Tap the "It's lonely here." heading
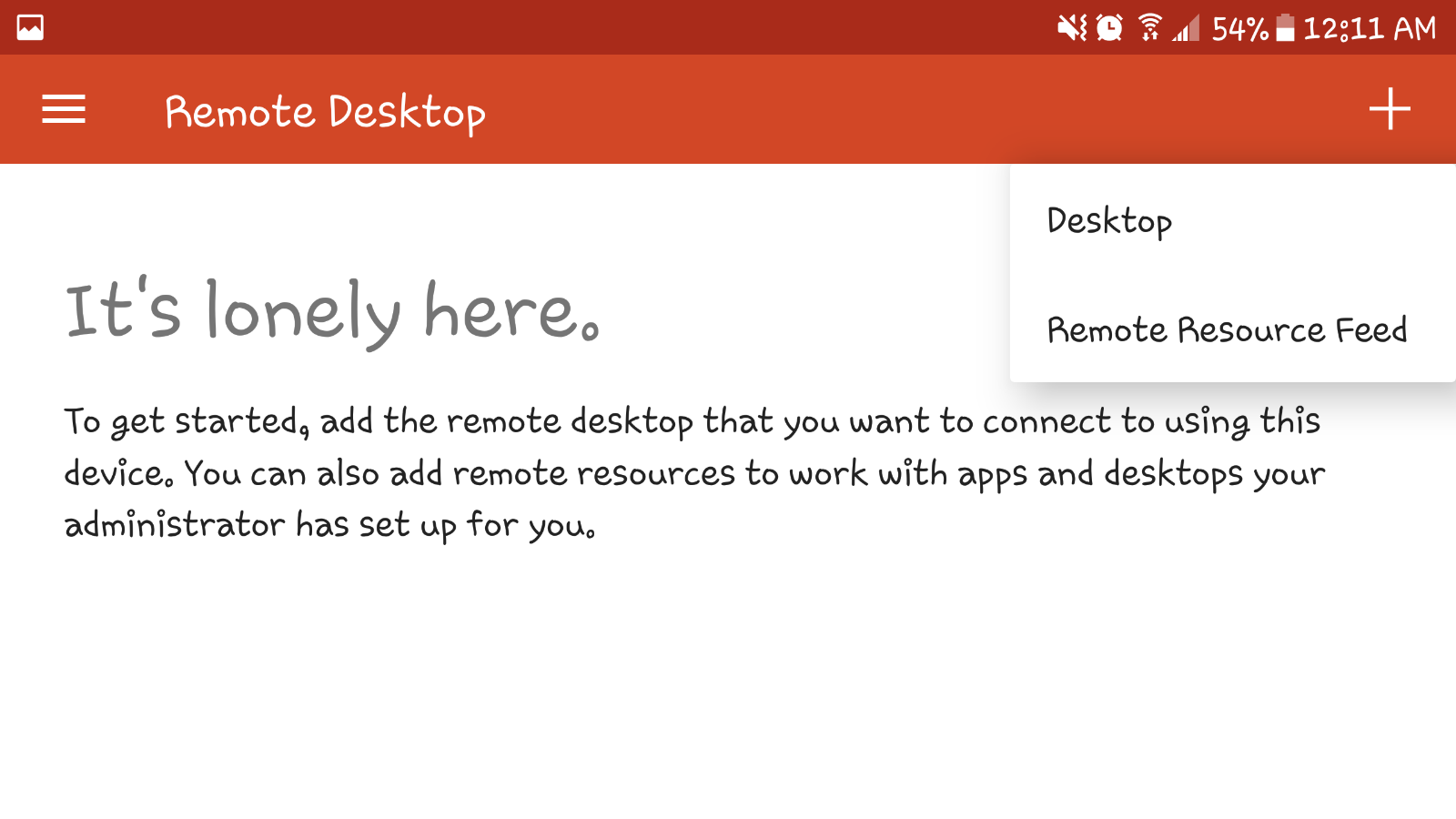This screenshot has width=1456, height=819. coord(332,311)
